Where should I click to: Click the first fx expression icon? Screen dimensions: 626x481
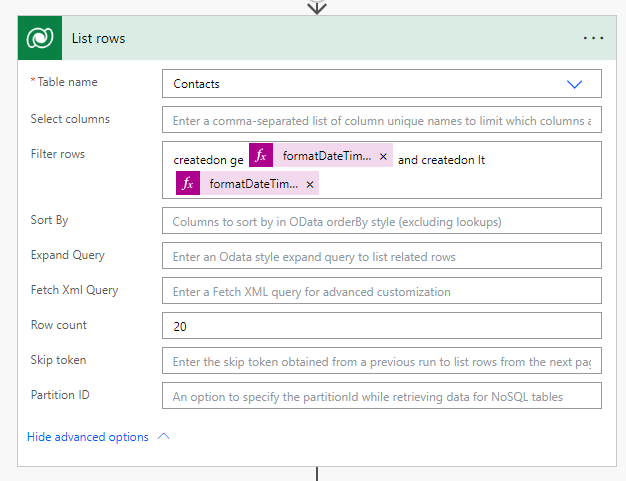point(260,156)
